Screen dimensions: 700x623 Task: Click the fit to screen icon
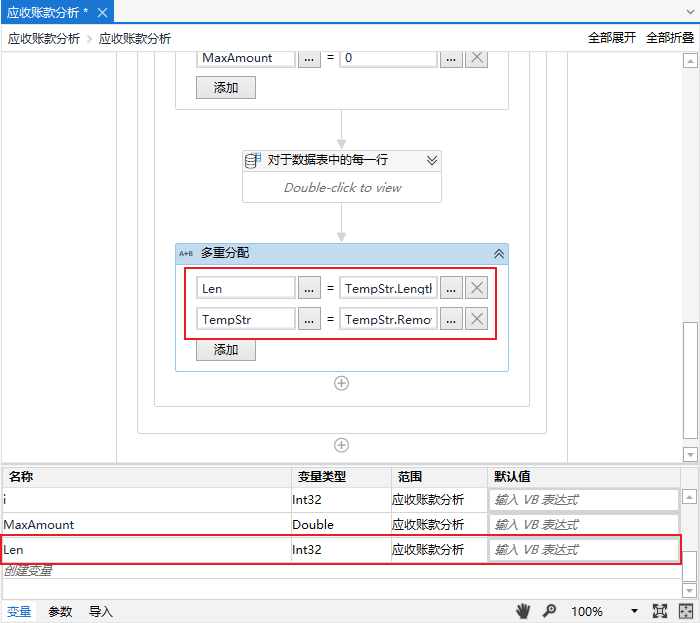point(660,611)
